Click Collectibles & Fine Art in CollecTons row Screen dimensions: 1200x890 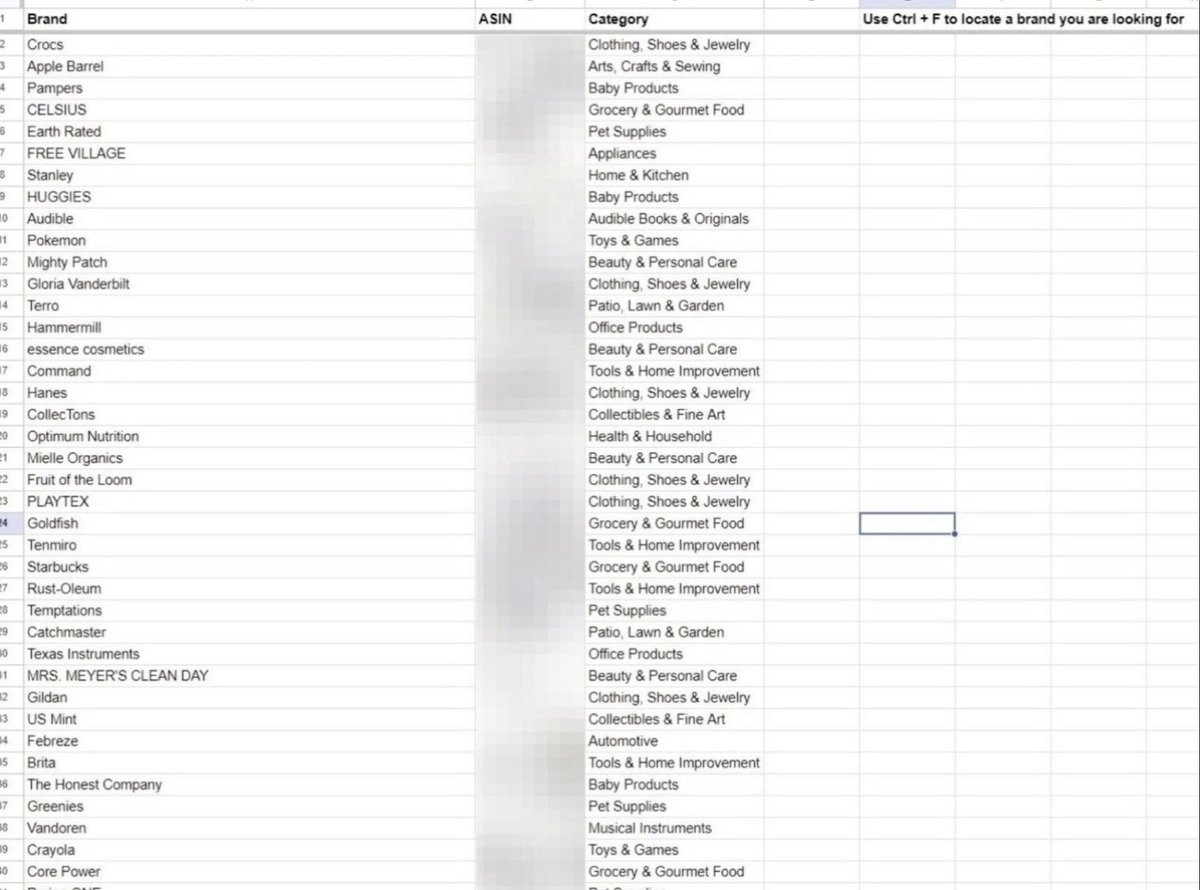pos(674,415)
